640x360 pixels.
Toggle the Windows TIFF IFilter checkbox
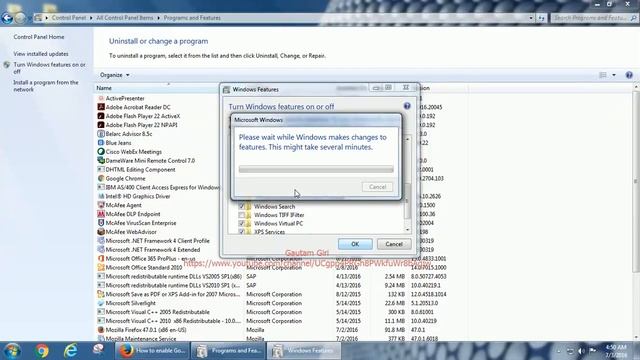click(242, 215)
